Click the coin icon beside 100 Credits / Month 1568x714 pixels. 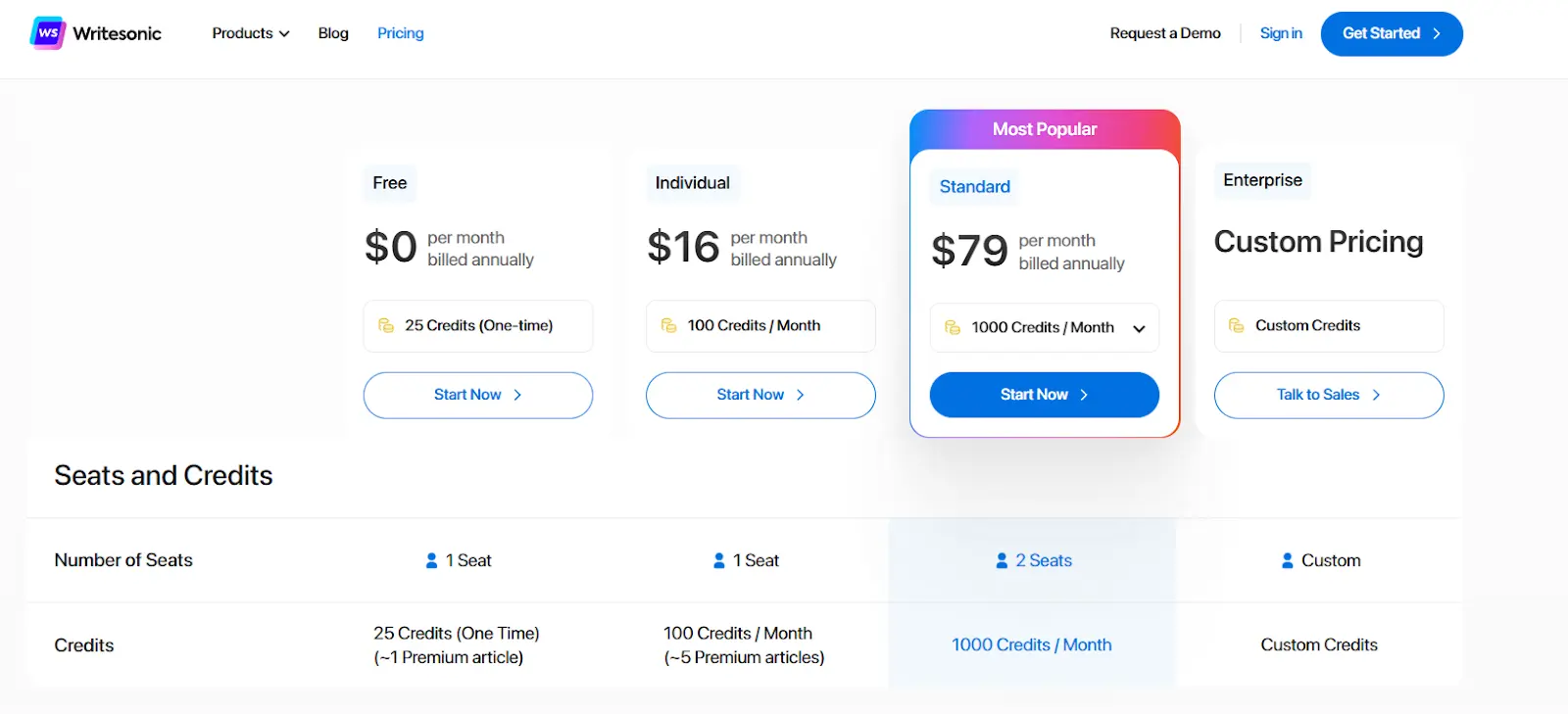pyautogui.click(x=669, y=325)
